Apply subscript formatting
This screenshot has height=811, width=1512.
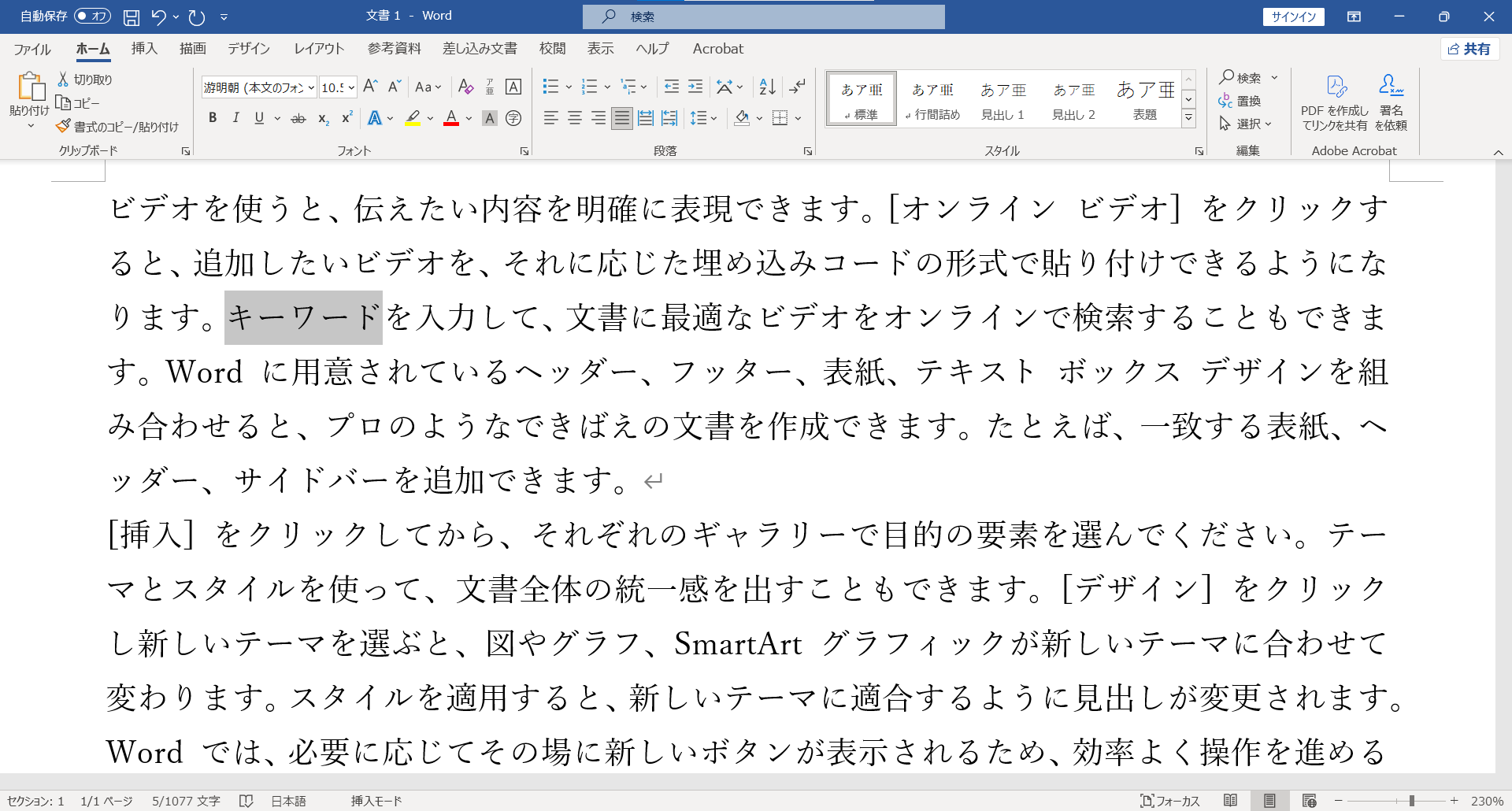pos(323,118)
